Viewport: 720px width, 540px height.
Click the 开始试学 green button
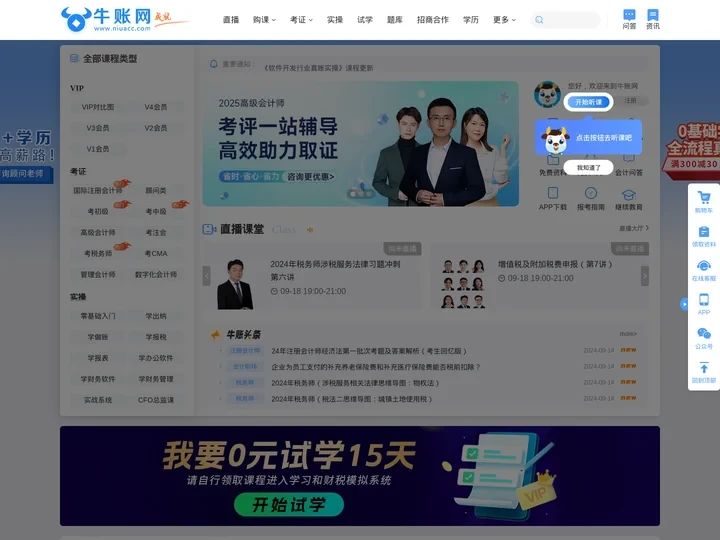coord(289,505)
